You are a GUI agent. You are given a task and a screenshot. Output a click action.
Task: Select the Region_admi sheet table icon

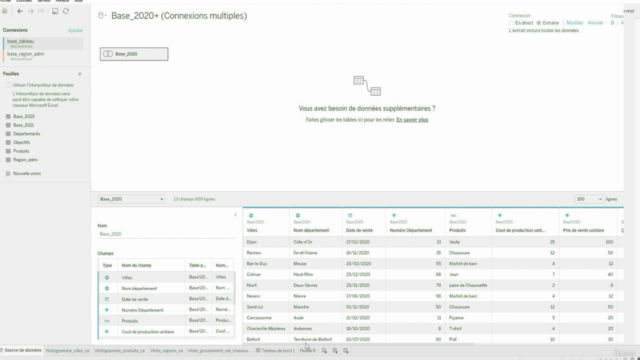coord(8,160)
